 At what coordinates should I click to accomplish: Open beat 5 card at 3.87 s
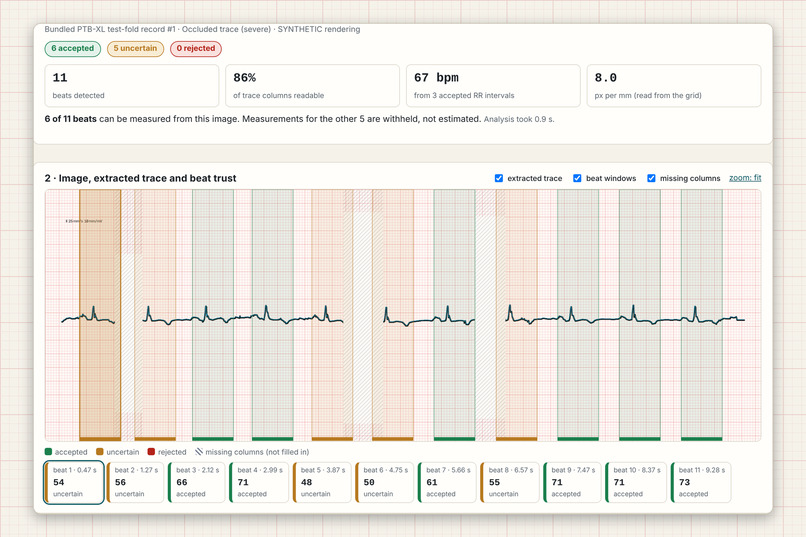[x=322, y=482]
